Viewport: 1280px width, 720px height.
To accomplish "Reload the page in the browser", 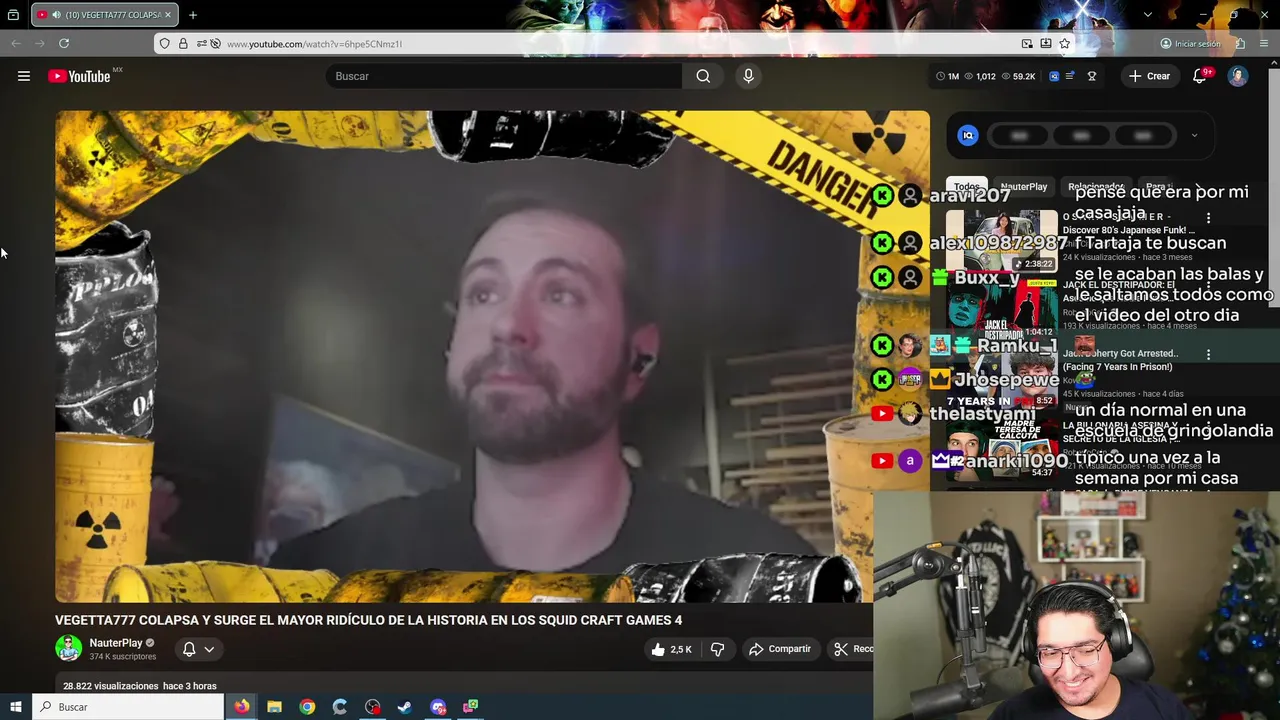I will click(64, 43).
